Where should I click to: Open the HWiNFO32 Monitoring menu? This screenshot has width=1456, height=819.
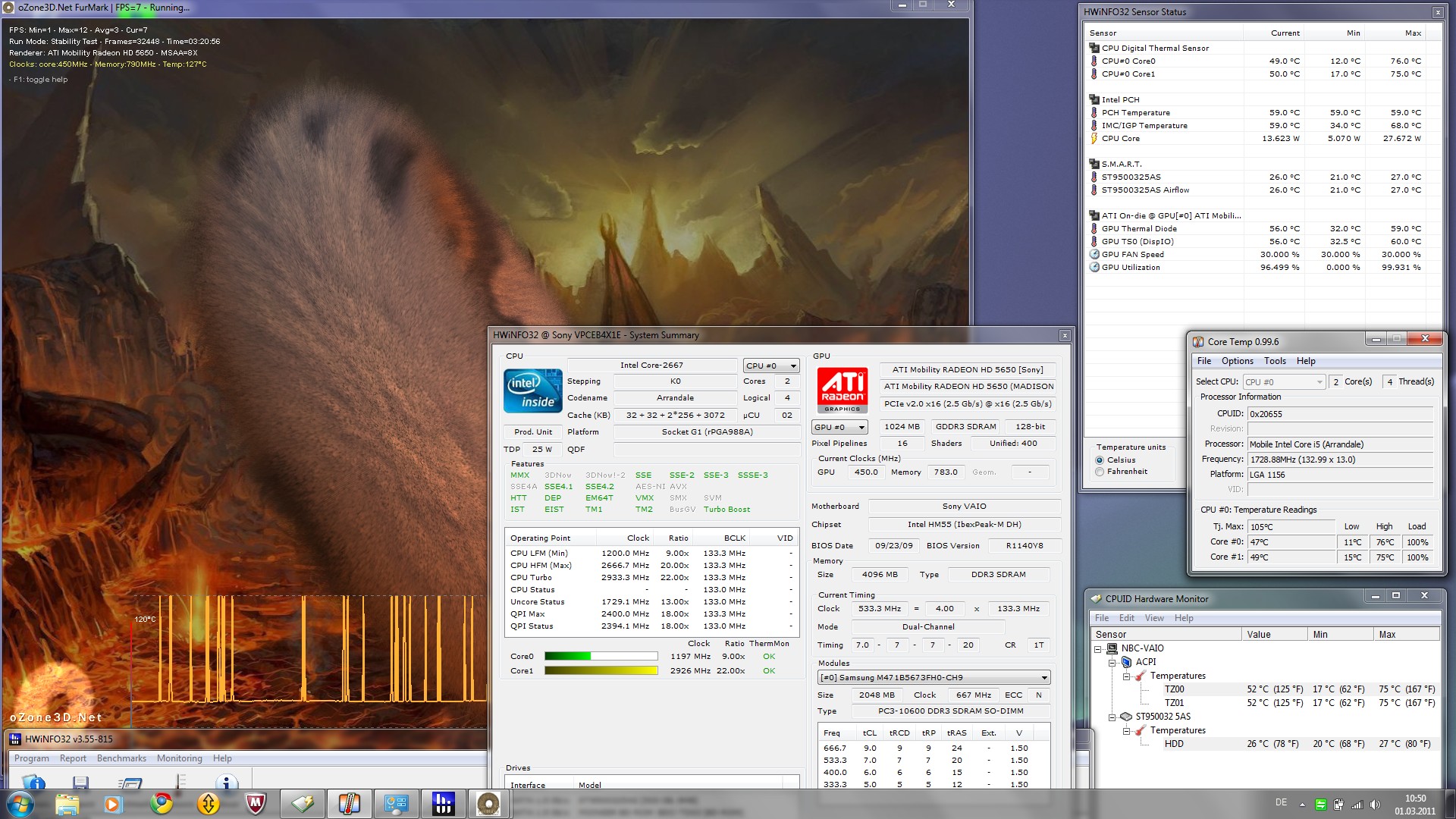pos(180,758)
